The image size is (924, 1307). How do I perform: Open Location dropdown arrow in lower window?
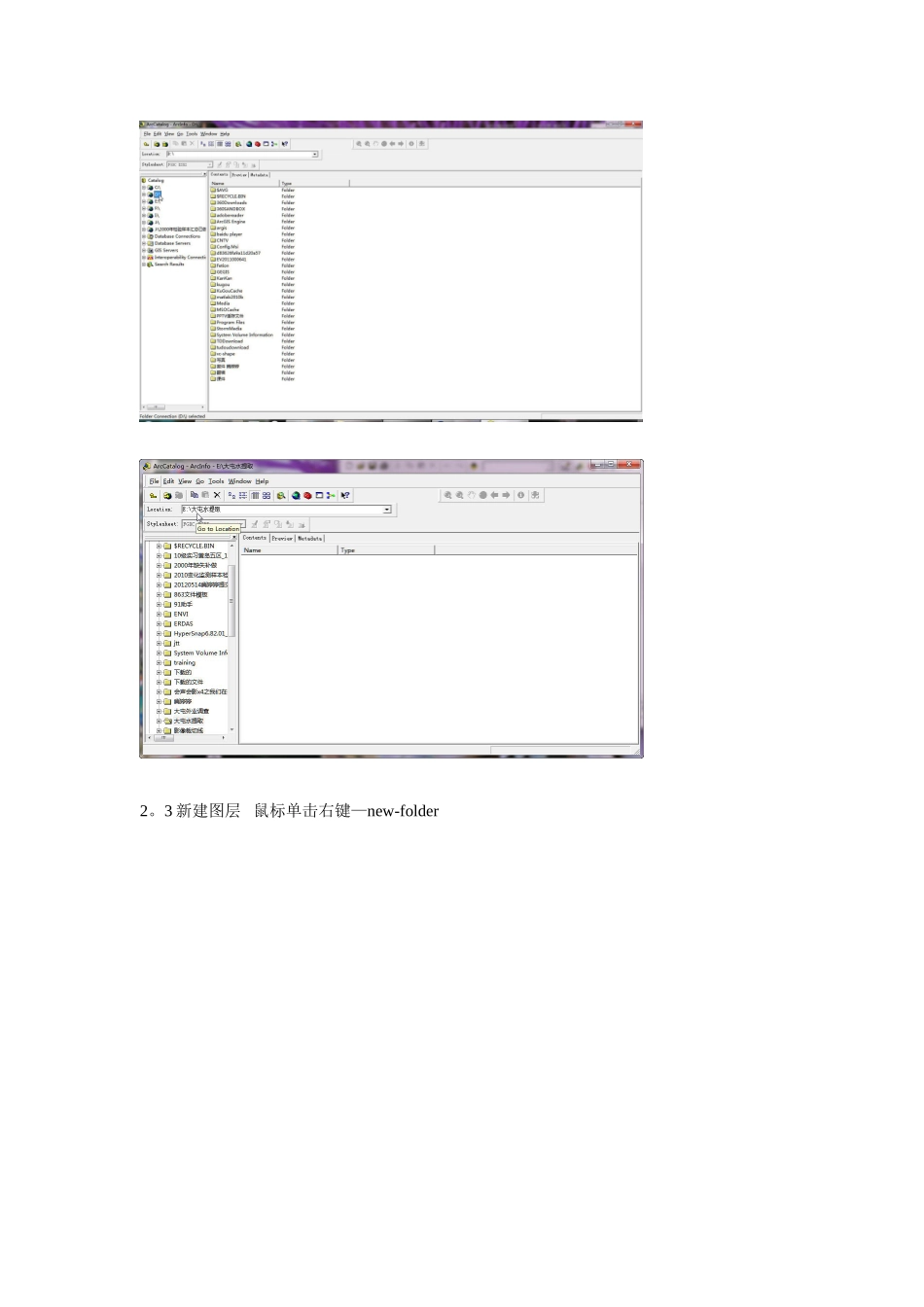click(387, 510)
